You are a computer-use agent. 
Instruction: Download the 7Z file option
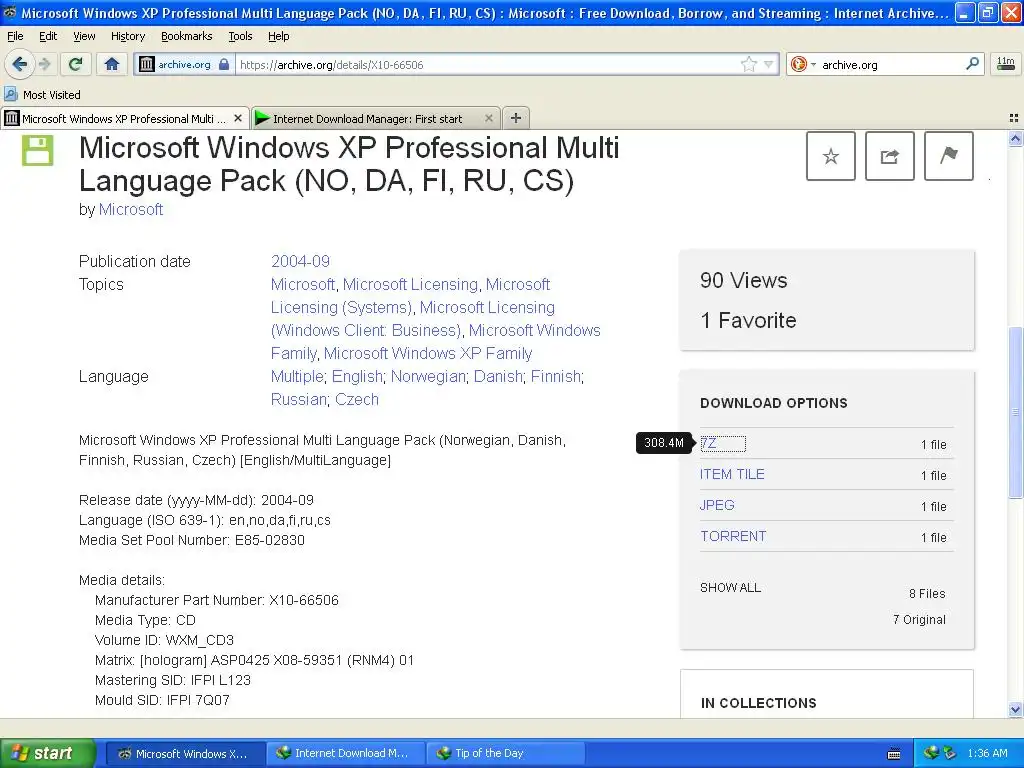pyautogui.click(x=709, y=443)
